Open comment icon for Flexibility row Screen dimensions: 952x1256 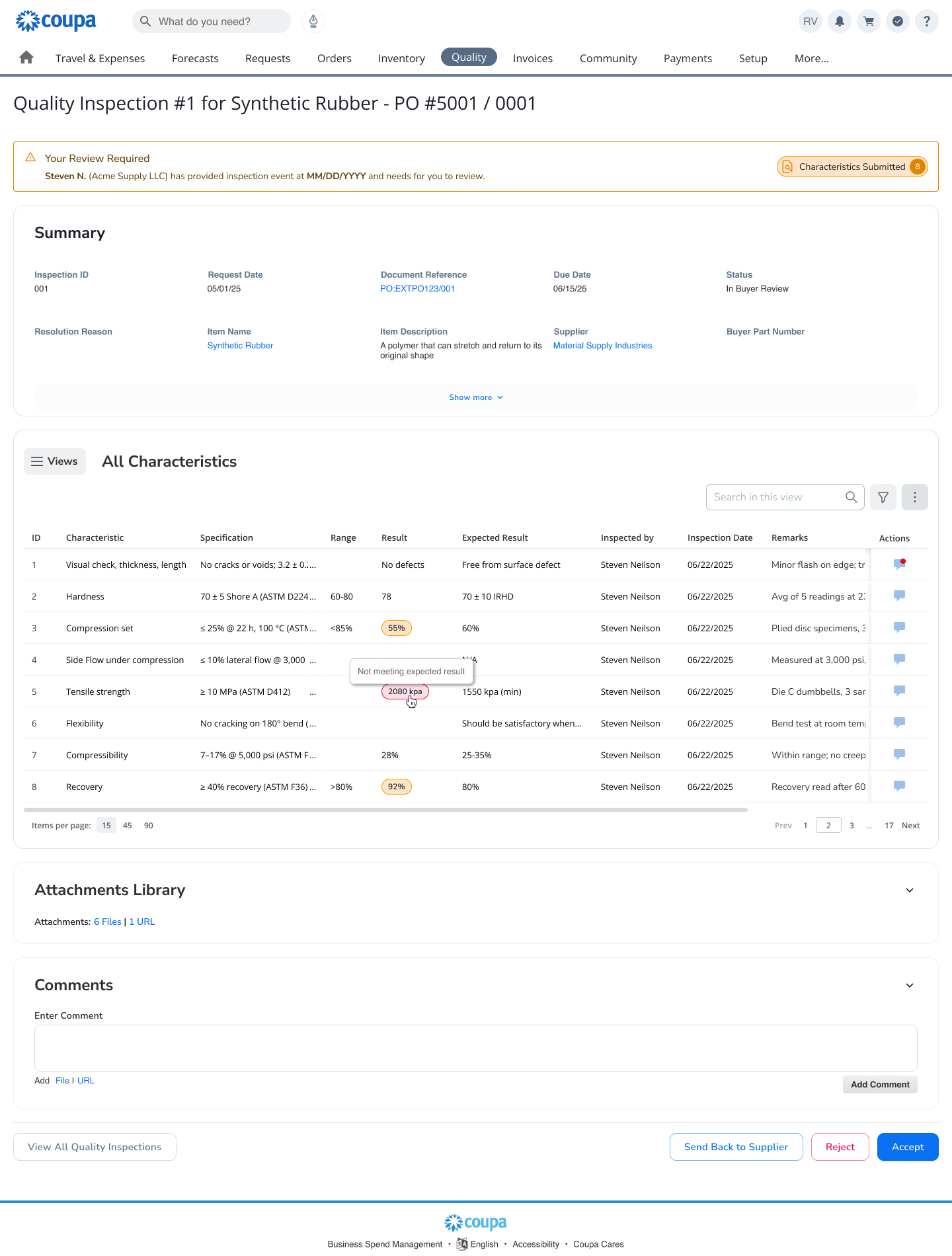click(x=899, y=723)
